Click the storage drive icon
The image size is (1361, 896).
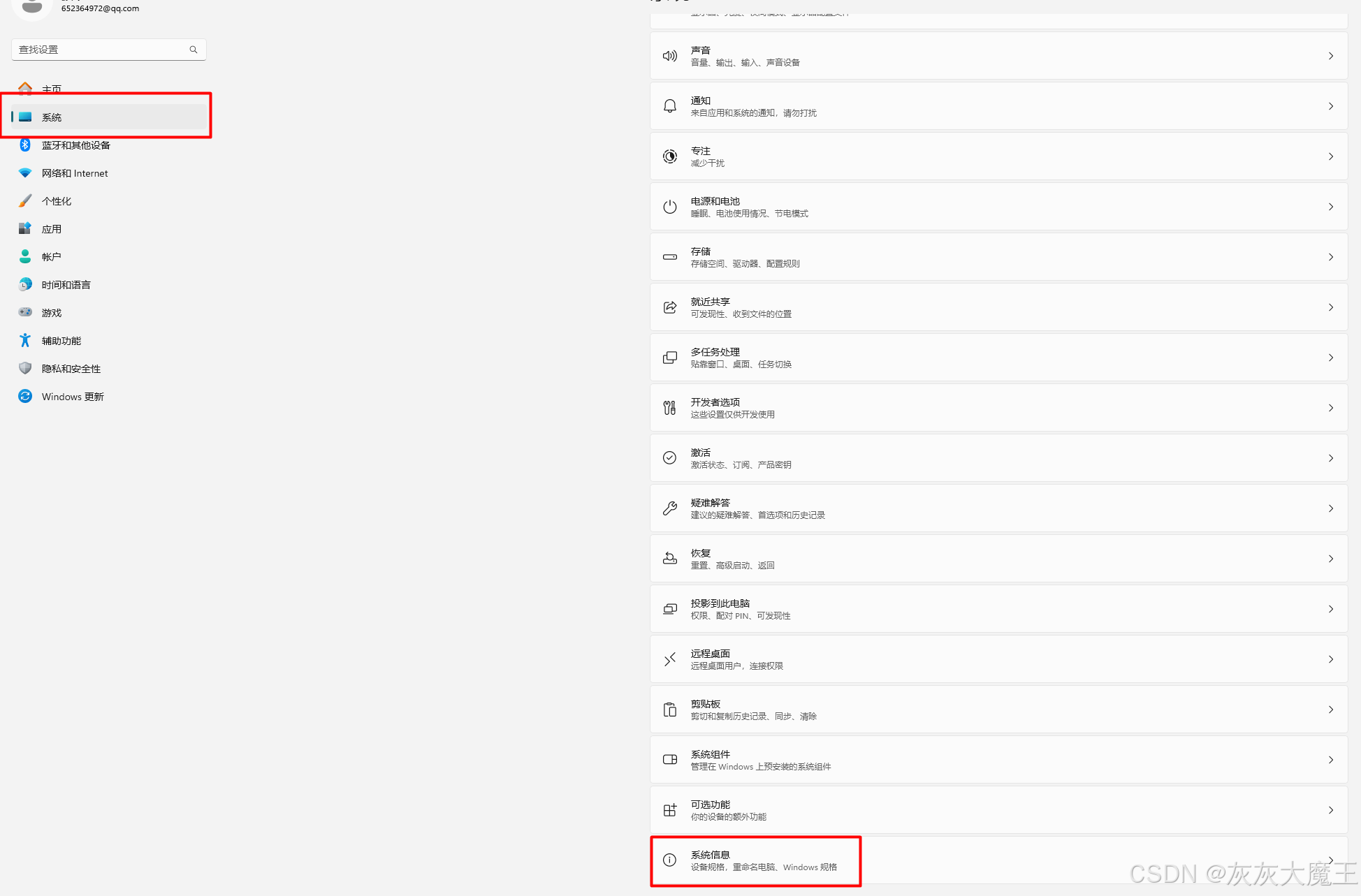tap(669, 257)
